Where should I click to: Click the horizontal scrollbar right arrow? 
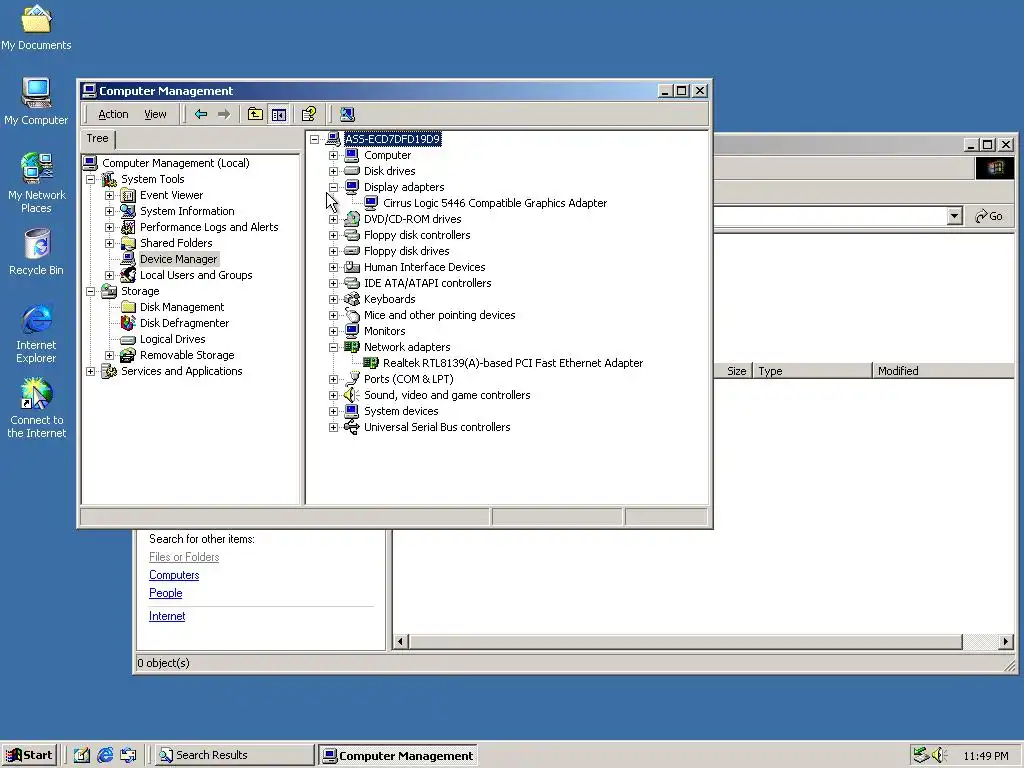pos(1006,642)
